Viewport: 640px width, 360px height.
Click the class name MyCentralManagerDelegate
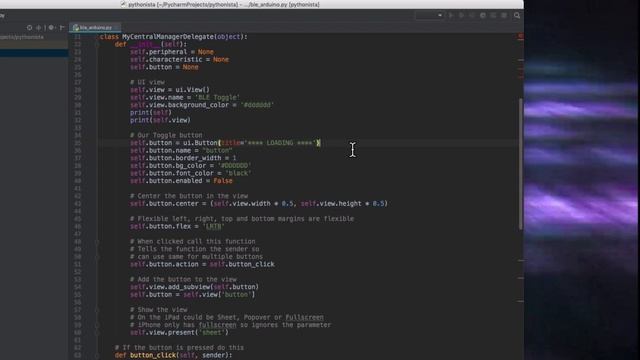168,37
